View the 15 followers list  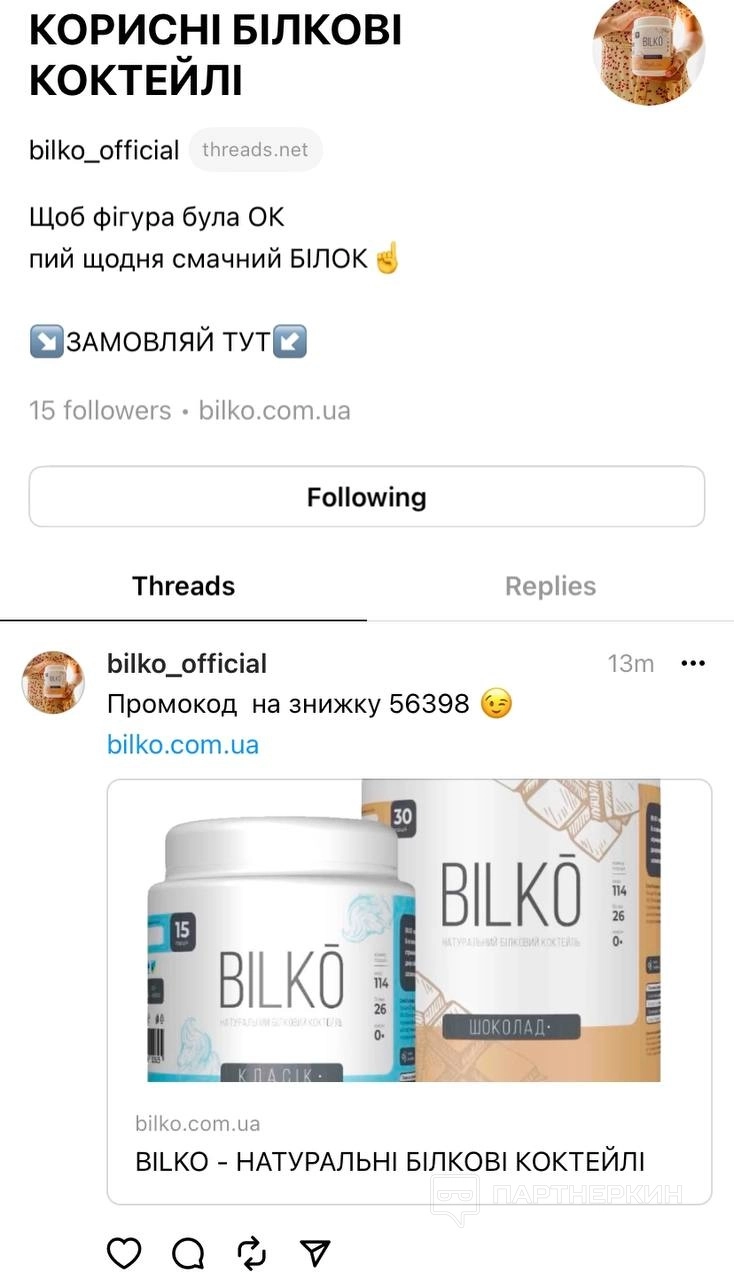(100, 410)
